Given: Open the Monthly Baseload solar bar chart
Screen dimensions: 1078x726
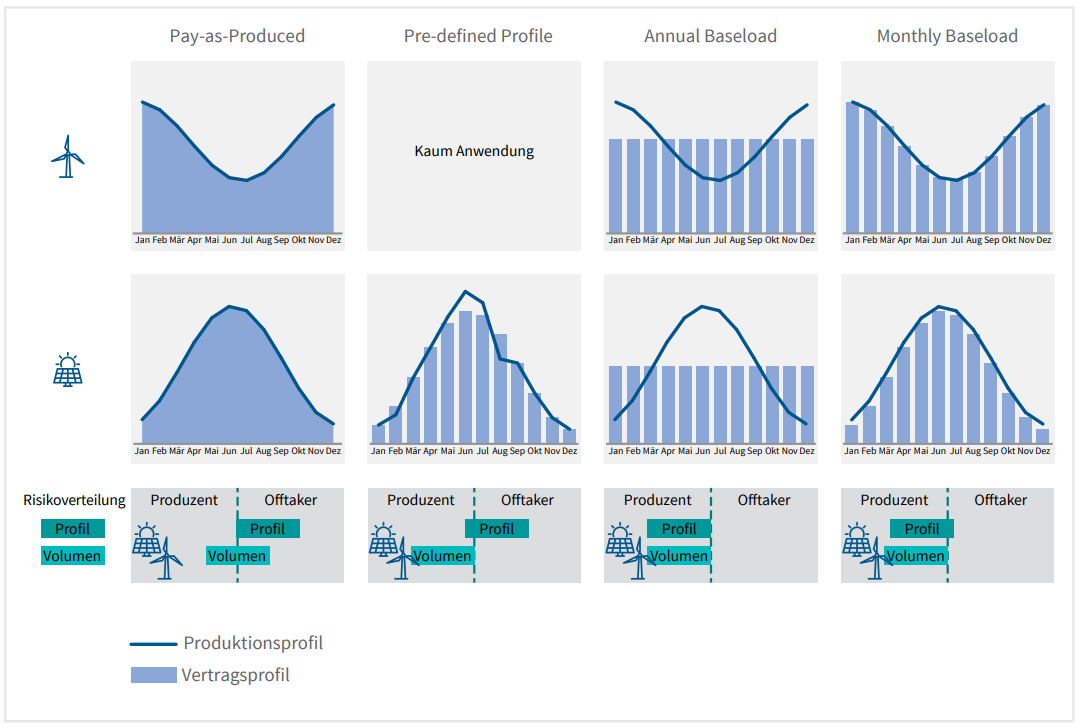Looking at the screenshot, I should point(947,368).
